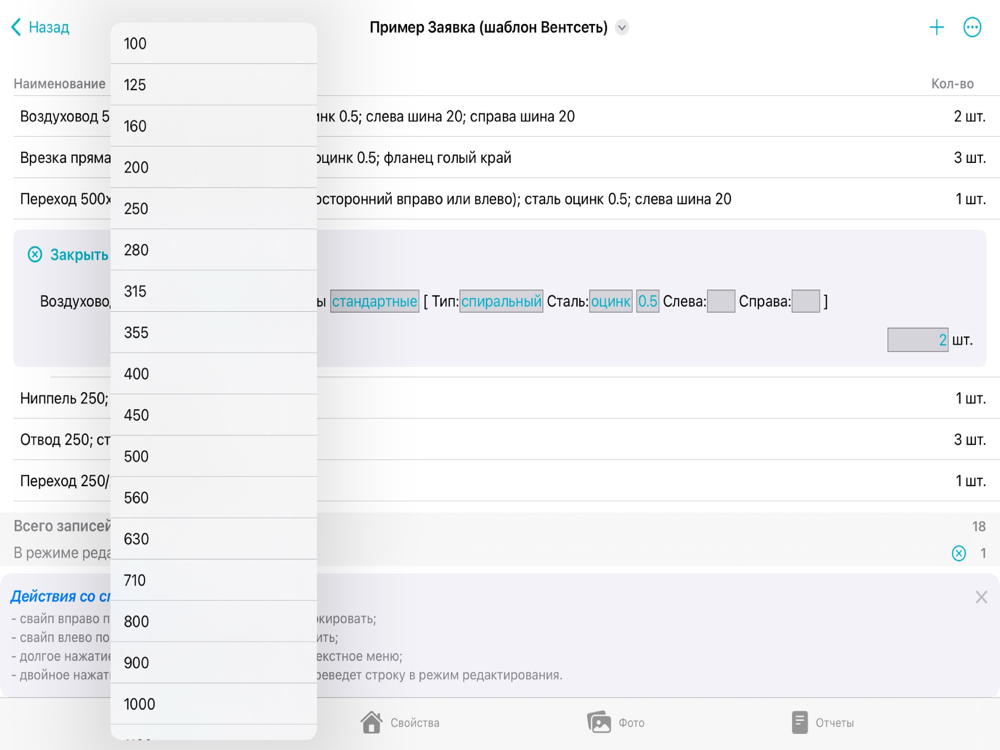This screenshot has width=1000, height=750.
Task: Choose 280 from the dropdown list
Action: click(x=214, y=250)
